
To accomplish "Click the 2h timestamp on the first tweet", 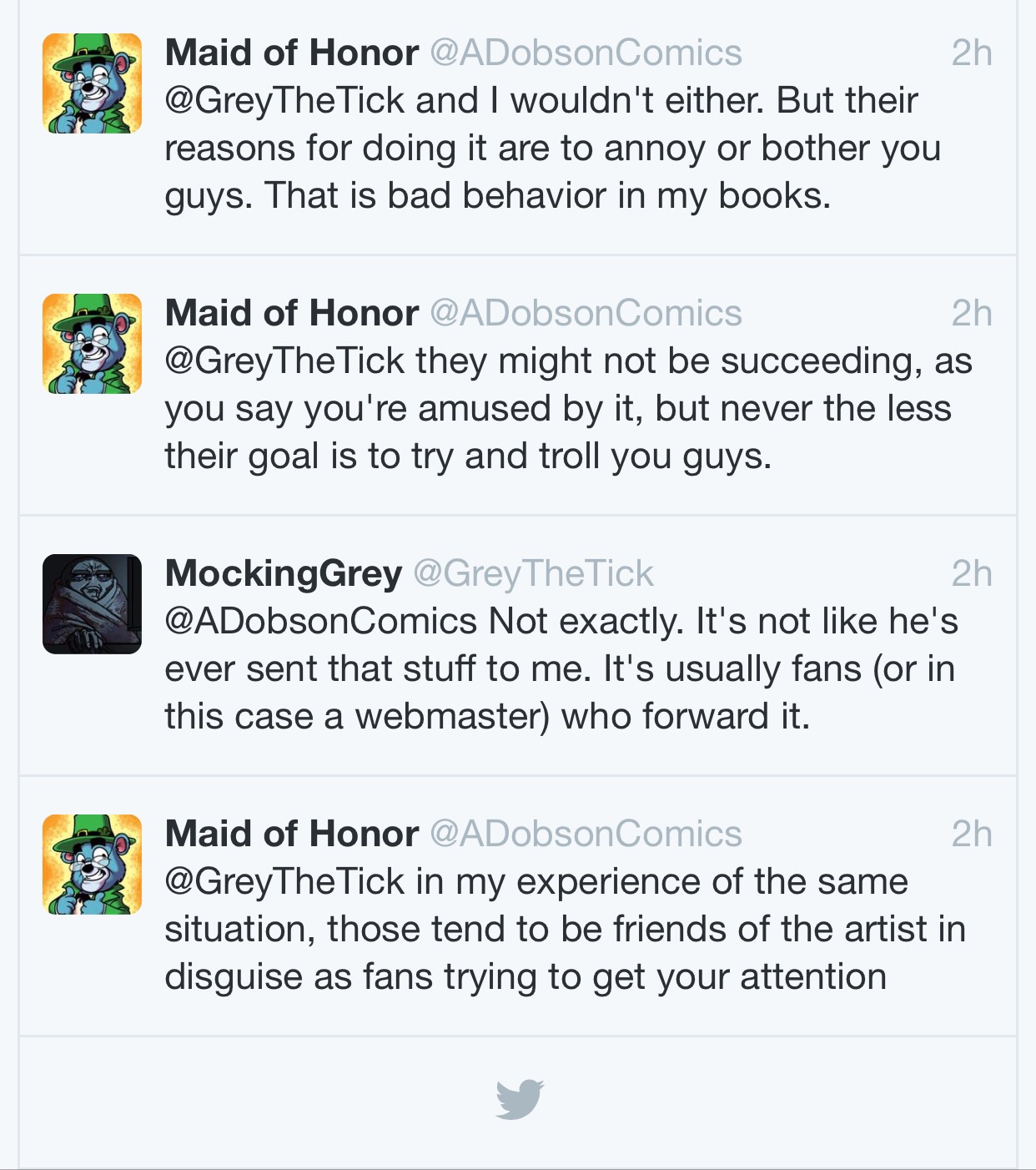I will click(972, 53).
